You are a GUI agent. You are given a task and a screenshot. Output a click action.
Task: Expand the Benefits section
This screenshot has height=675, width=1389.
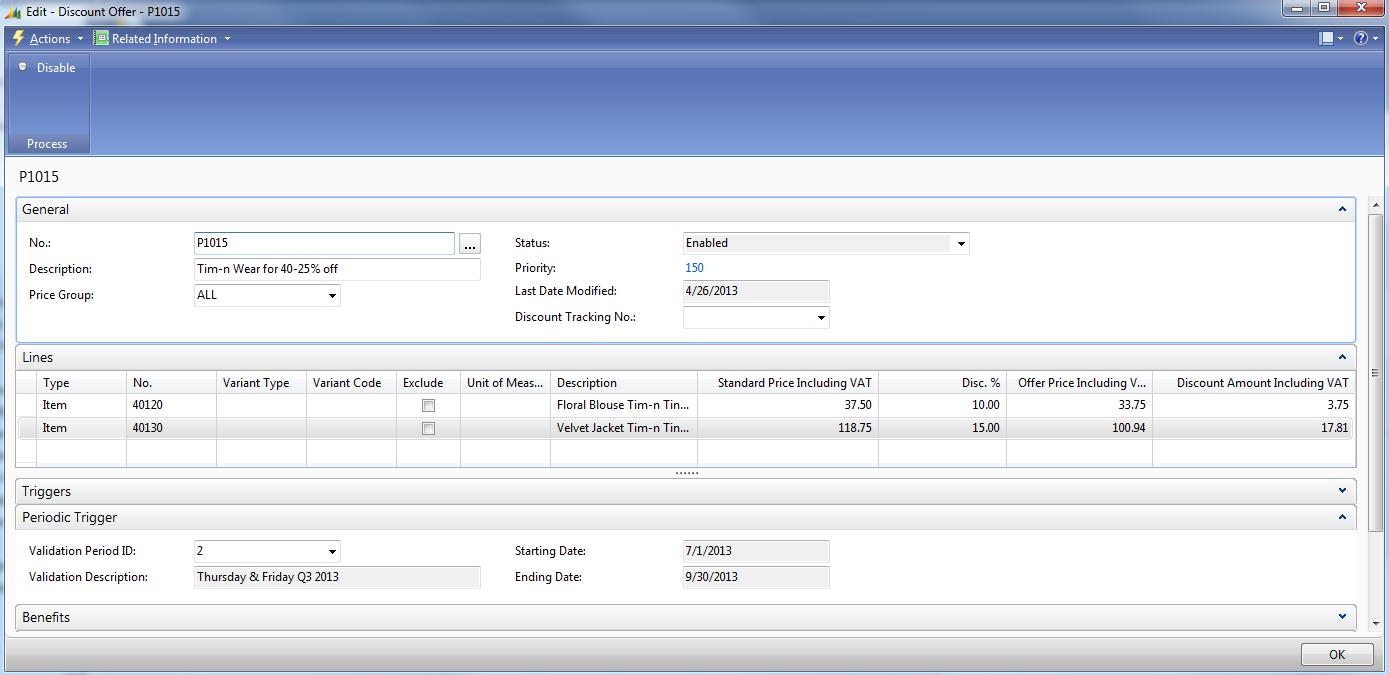pos(1342,617)
